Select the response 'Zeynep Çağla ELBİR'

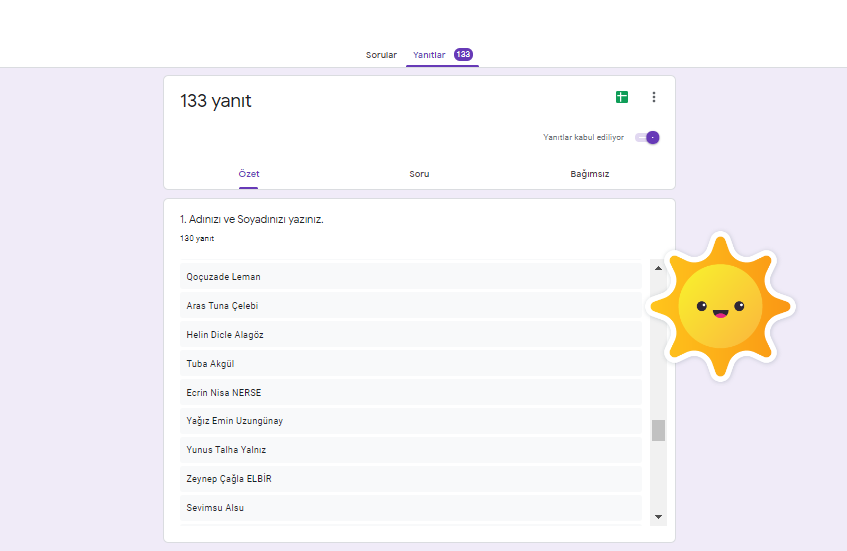click(x=411, y=479)
